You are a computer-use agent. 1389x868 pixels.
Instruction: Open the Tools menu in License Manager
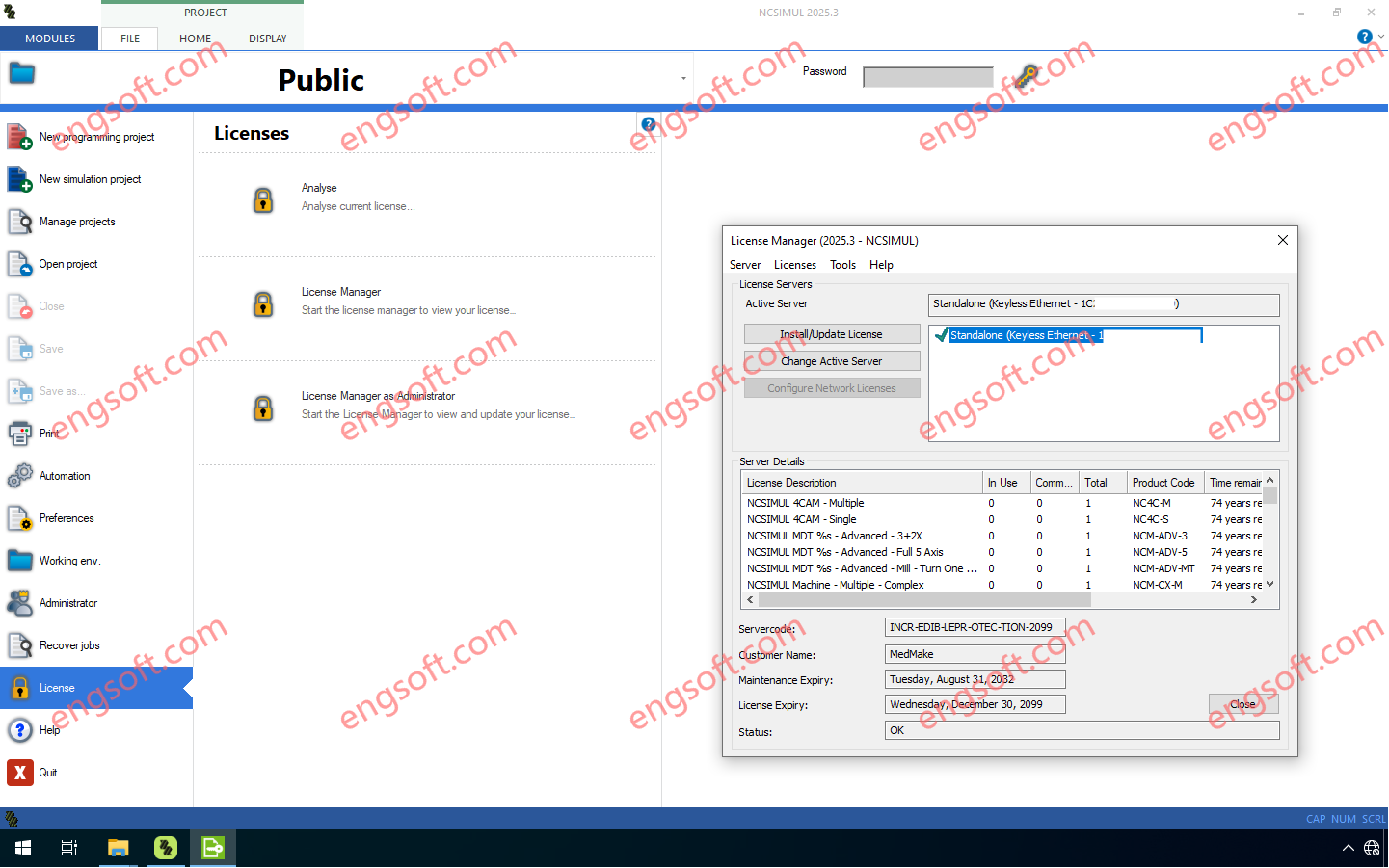pyautogui.click(x=843, y=265)
